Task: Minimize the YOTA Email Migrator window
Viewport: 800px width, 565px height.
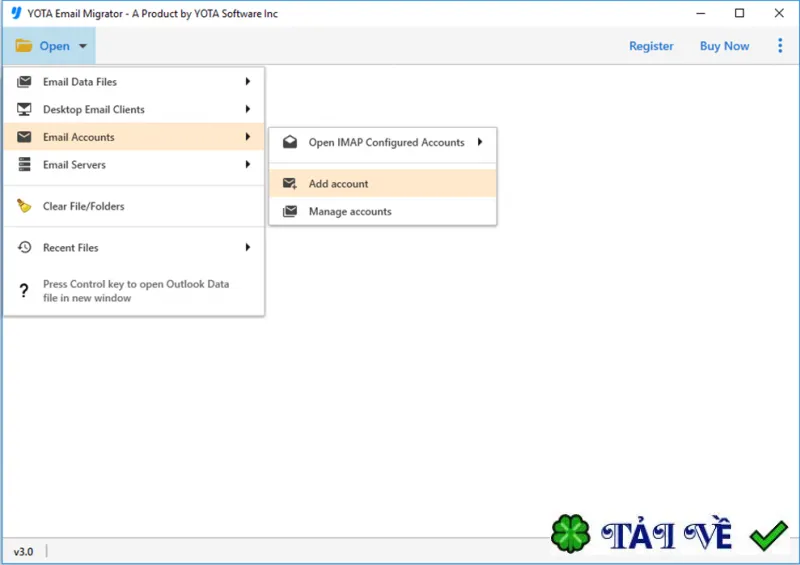Action: click(701, 13)
